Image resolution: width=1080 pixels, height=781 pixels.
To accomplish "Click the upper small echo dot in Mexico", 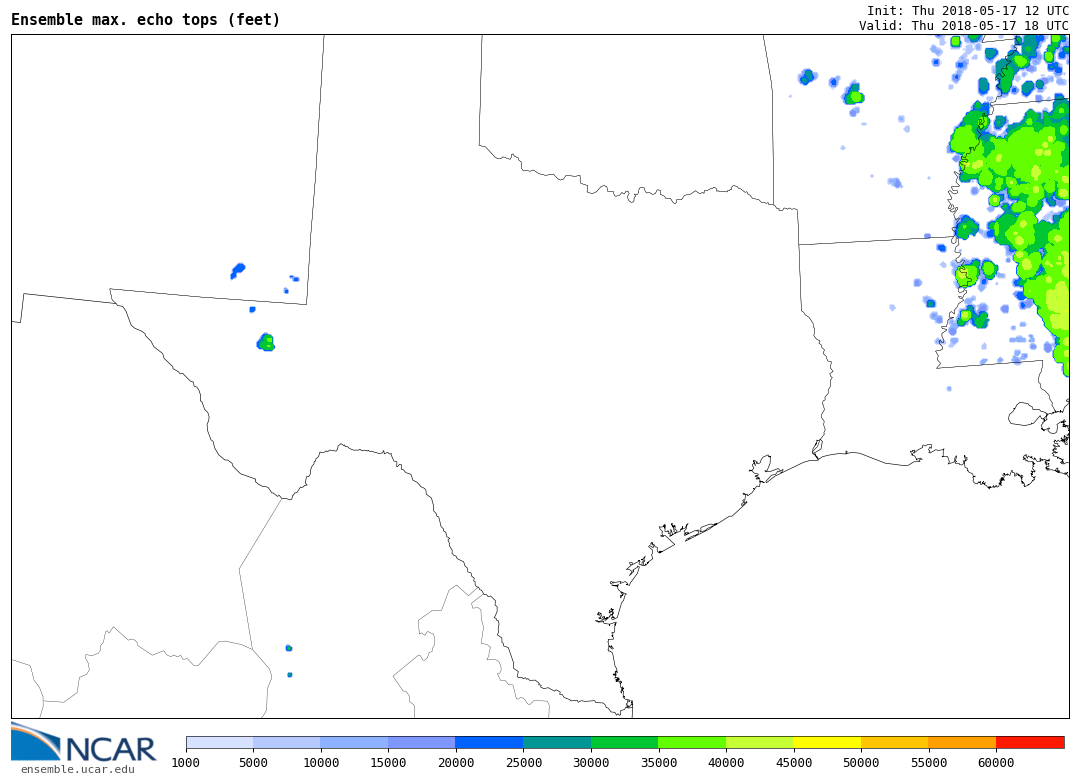I will click(x=289, y=648).
